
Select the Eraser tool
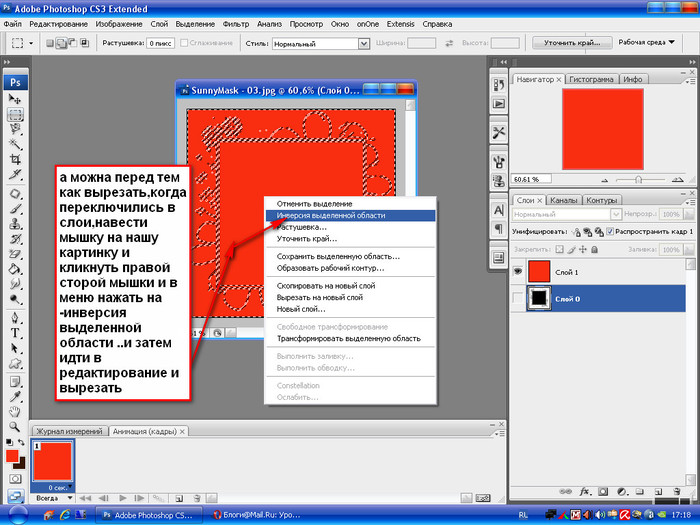tap(15, 254)
